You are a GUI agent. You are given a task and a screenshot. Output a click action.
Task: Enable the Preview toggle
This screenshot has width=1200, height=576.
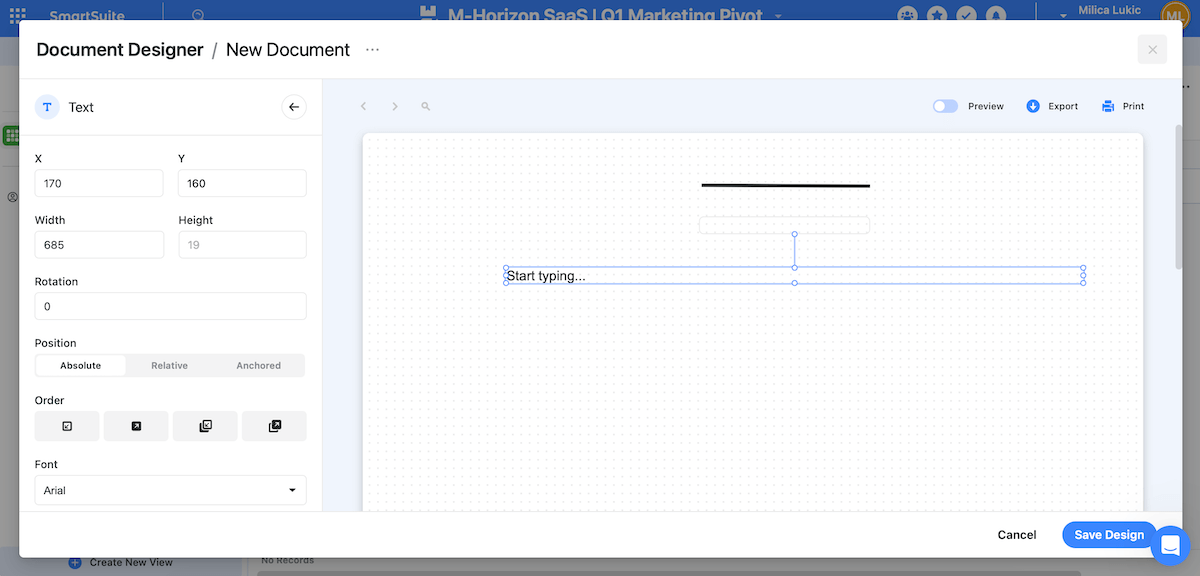pyautogui.click(x=944, y=105)
